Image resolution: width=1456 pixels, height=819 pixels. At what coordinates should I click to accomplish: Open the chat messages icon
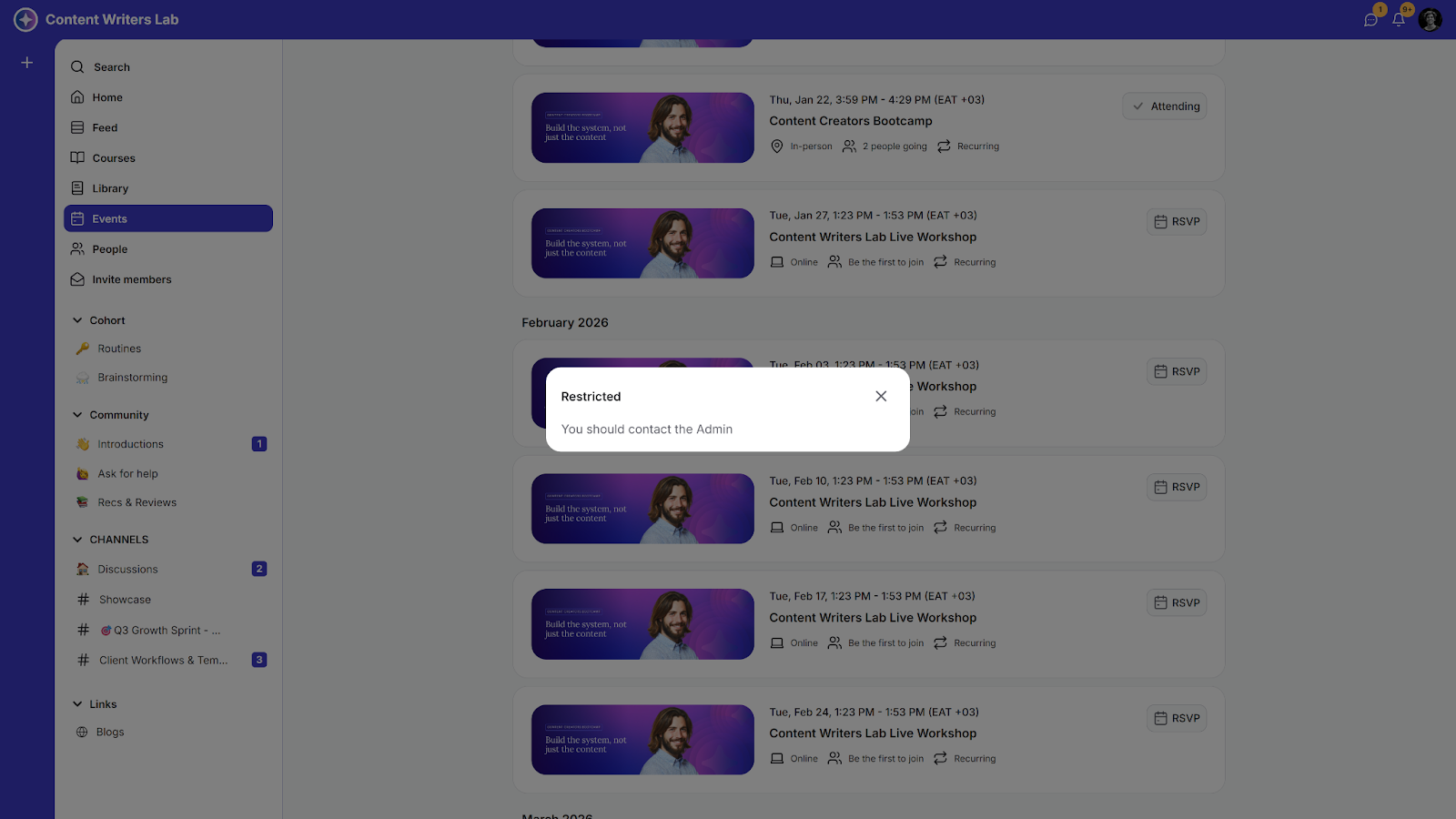click(x=1370, y=20)
